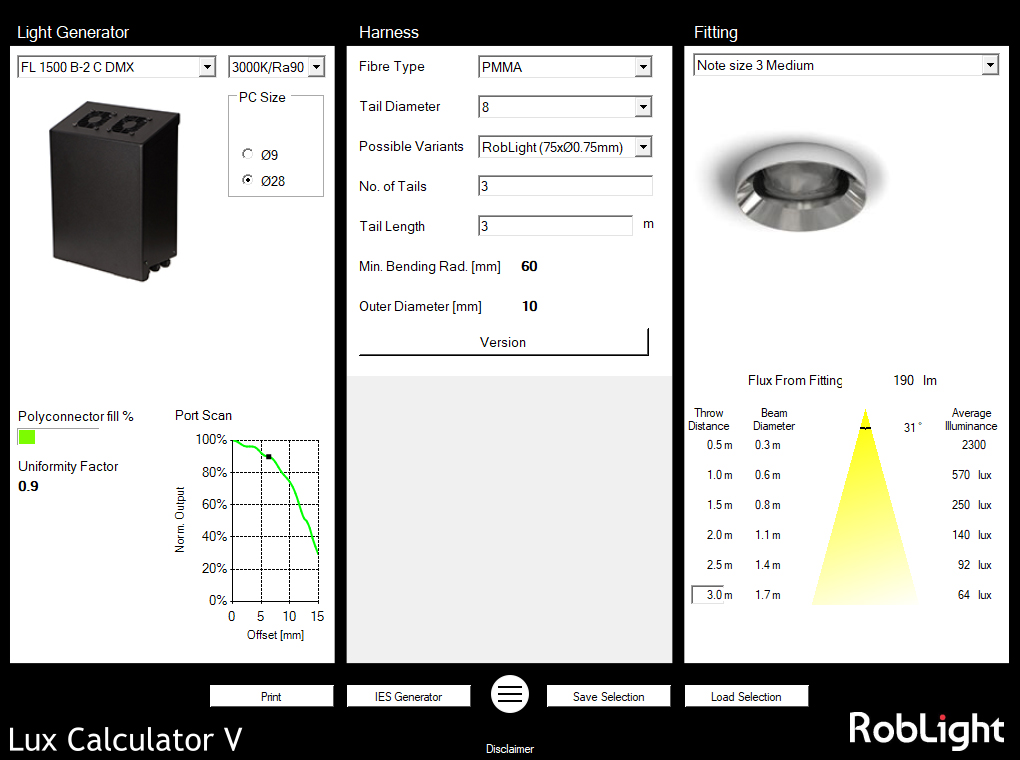
Task: Click the black marker on Port Scan curve
Action: [x=269, y=457]
